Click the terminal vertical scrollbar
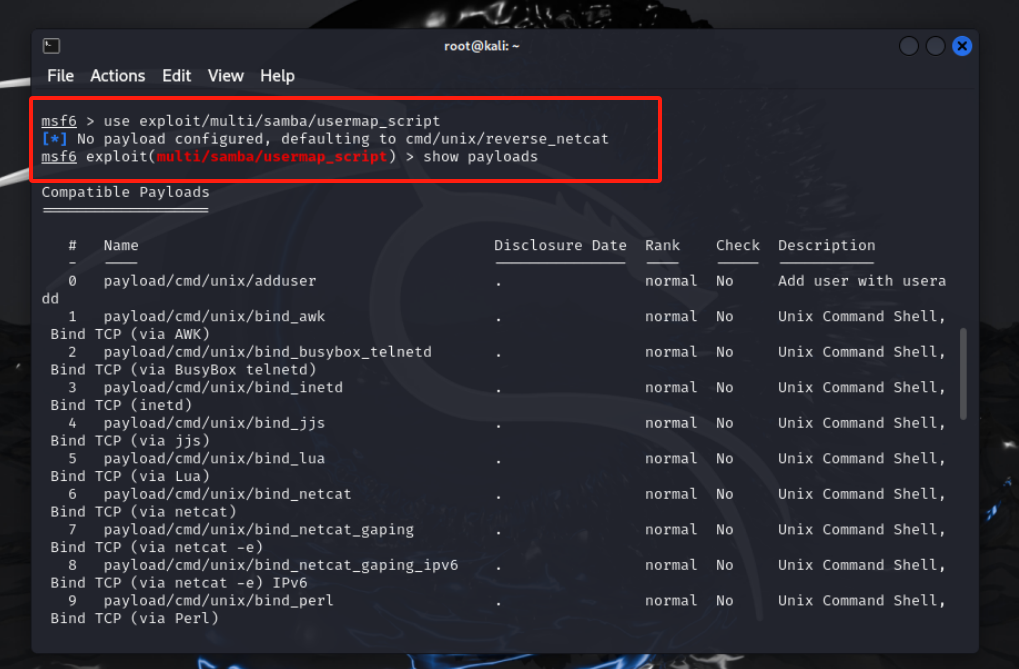This screenshot has height=669, width=1019. coord(963,374)
